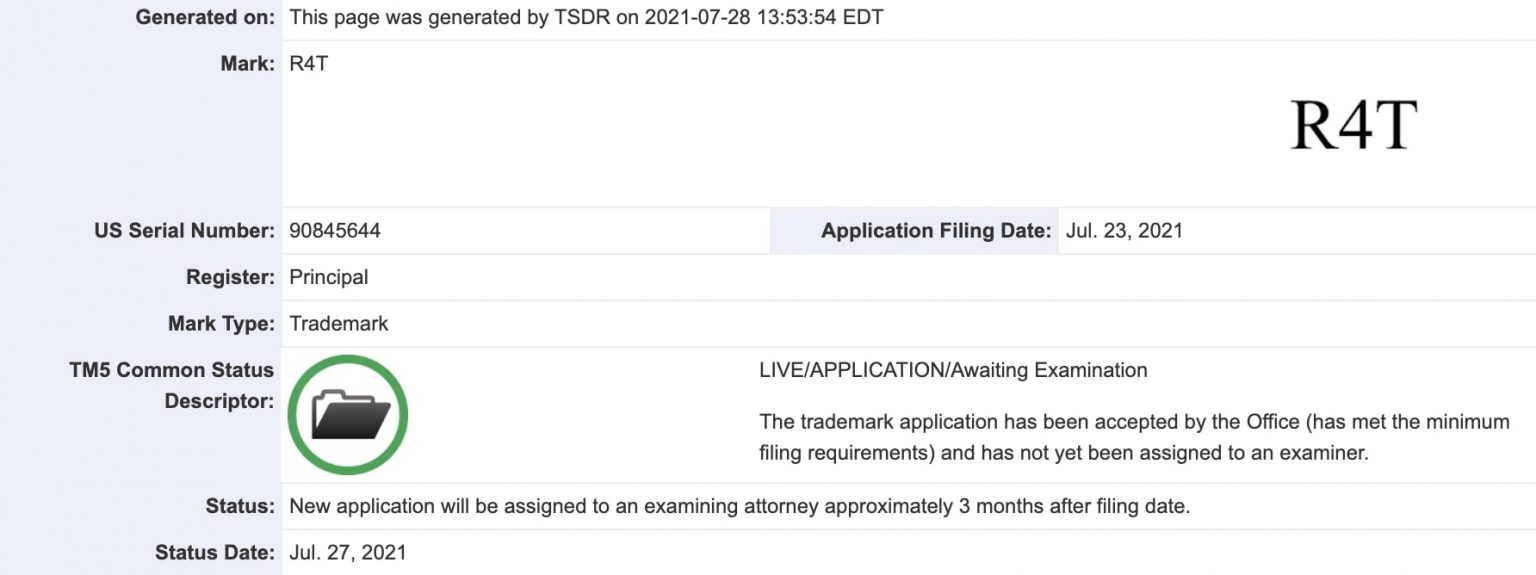Click the trademark application accepted description
1536x575 pixels.
point(1135,437)
